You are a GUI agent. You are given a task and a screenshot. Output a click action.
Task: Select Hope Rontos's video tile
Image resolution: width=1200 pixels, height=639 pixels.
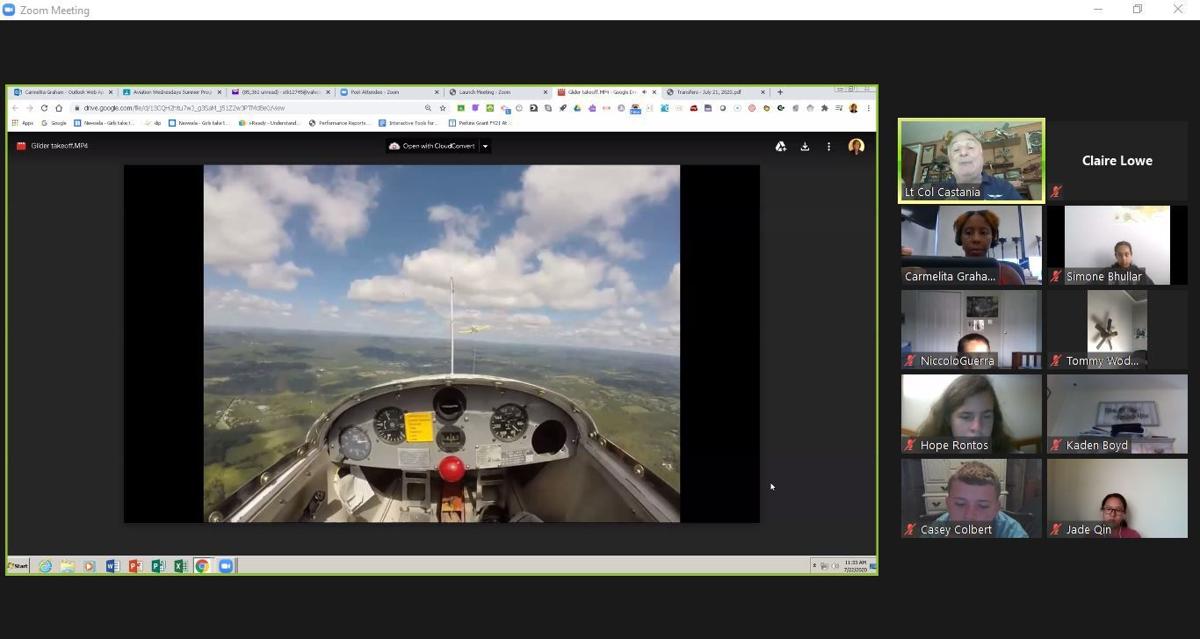coord(971,414)
